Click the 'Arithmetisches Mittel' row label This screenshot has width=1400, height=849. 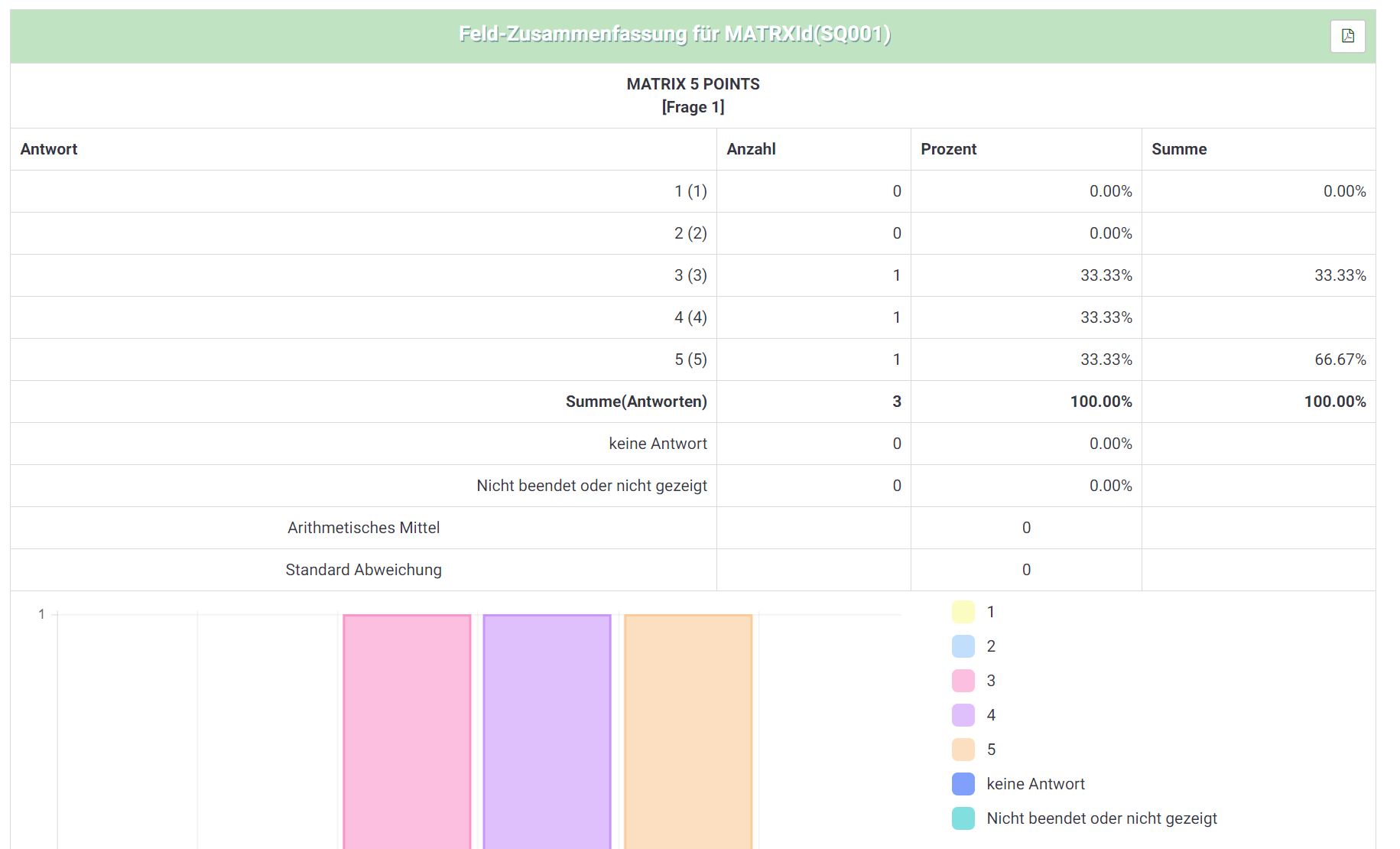[363, 528]
